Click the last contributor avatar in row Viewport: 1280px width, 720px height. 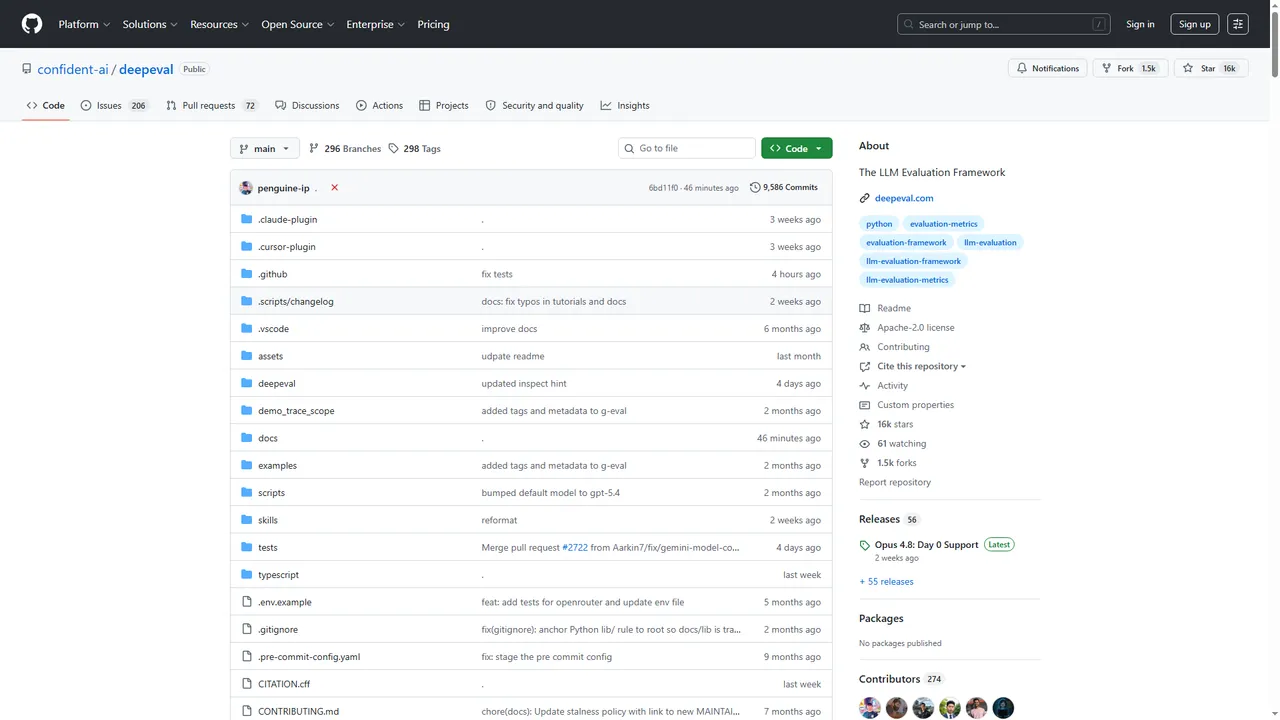tap(1003, 708)
